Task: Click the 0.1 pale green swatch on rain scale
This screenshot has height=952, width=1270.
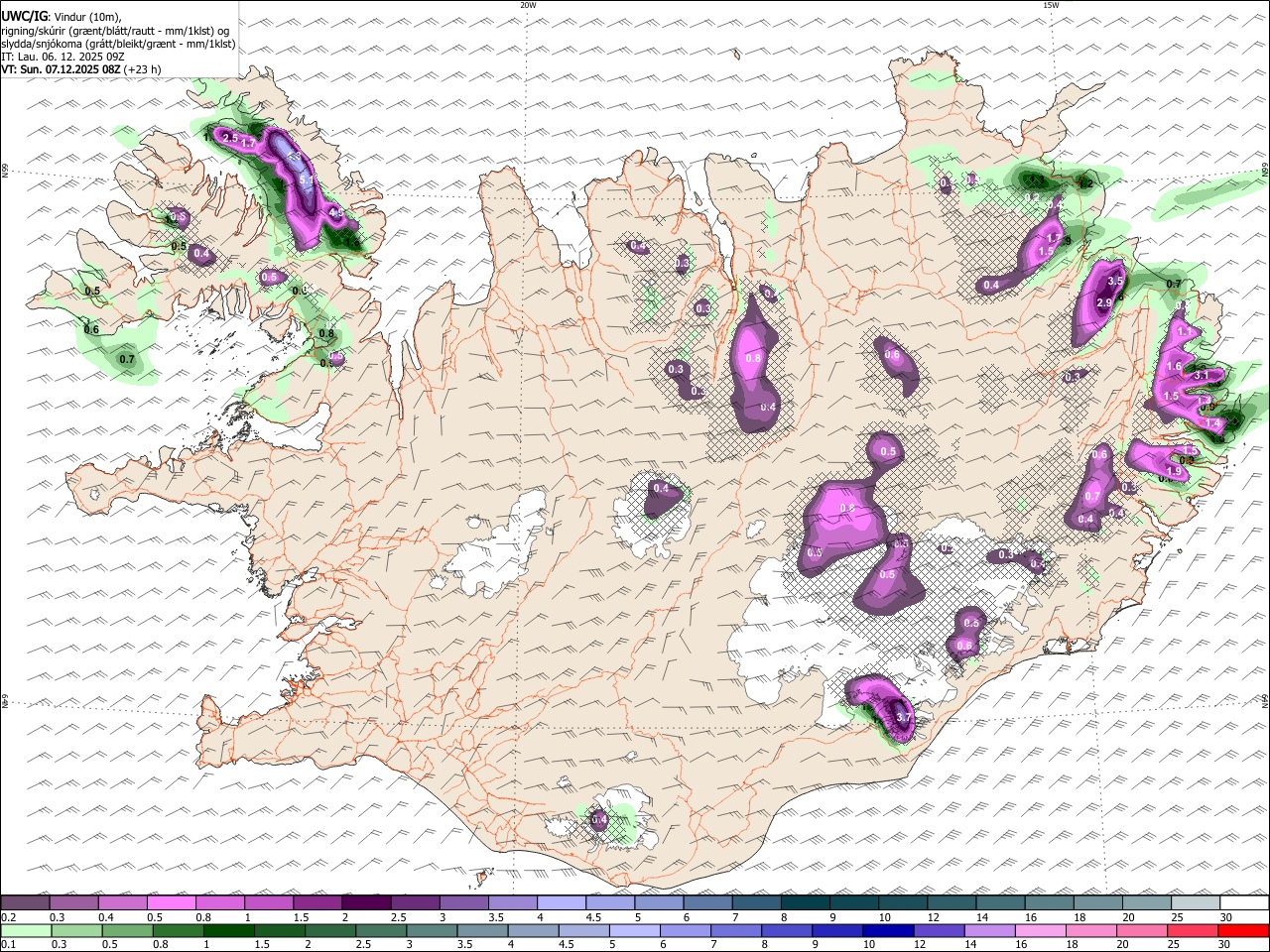Action: (26, 931)
